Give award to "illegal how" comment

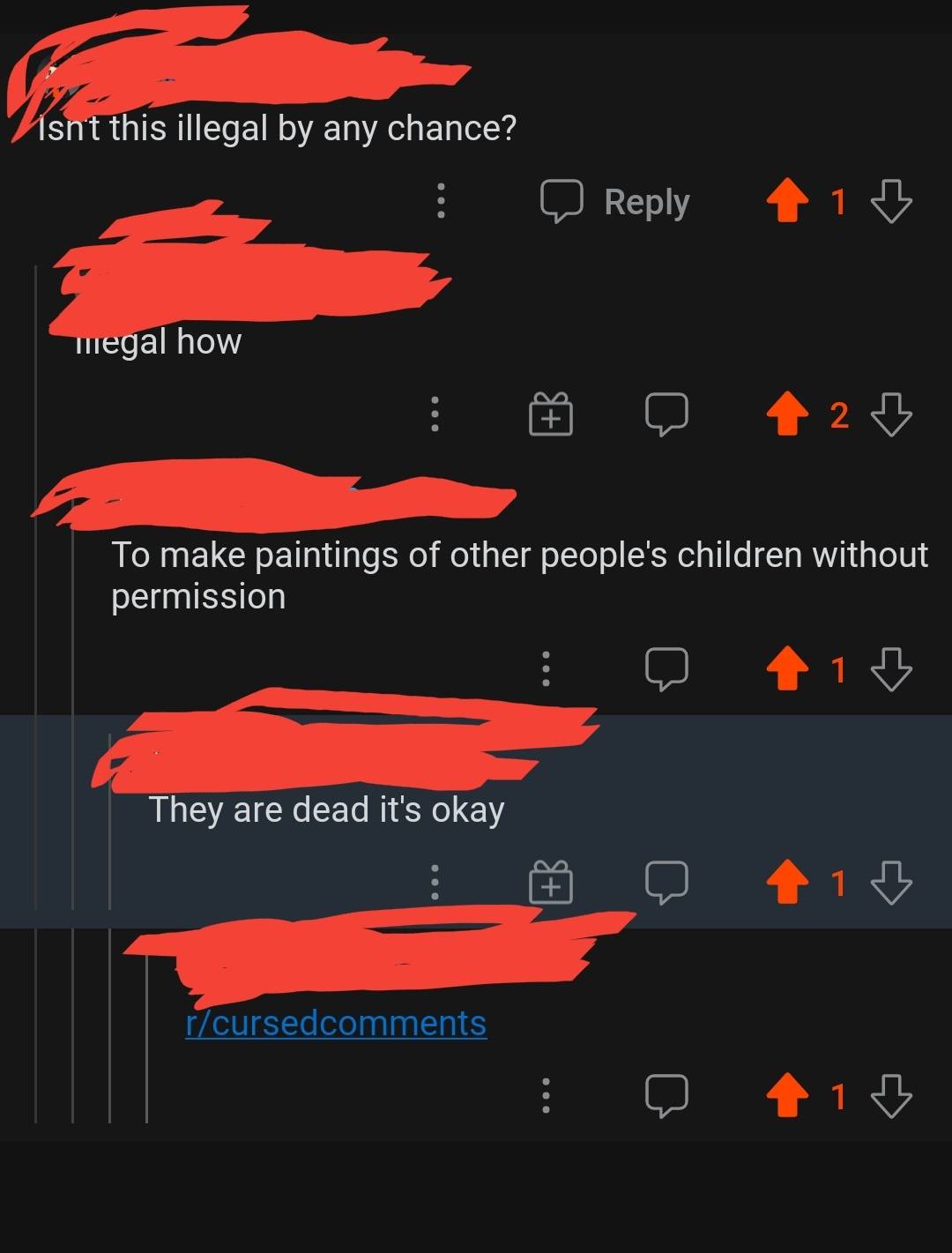551,414
